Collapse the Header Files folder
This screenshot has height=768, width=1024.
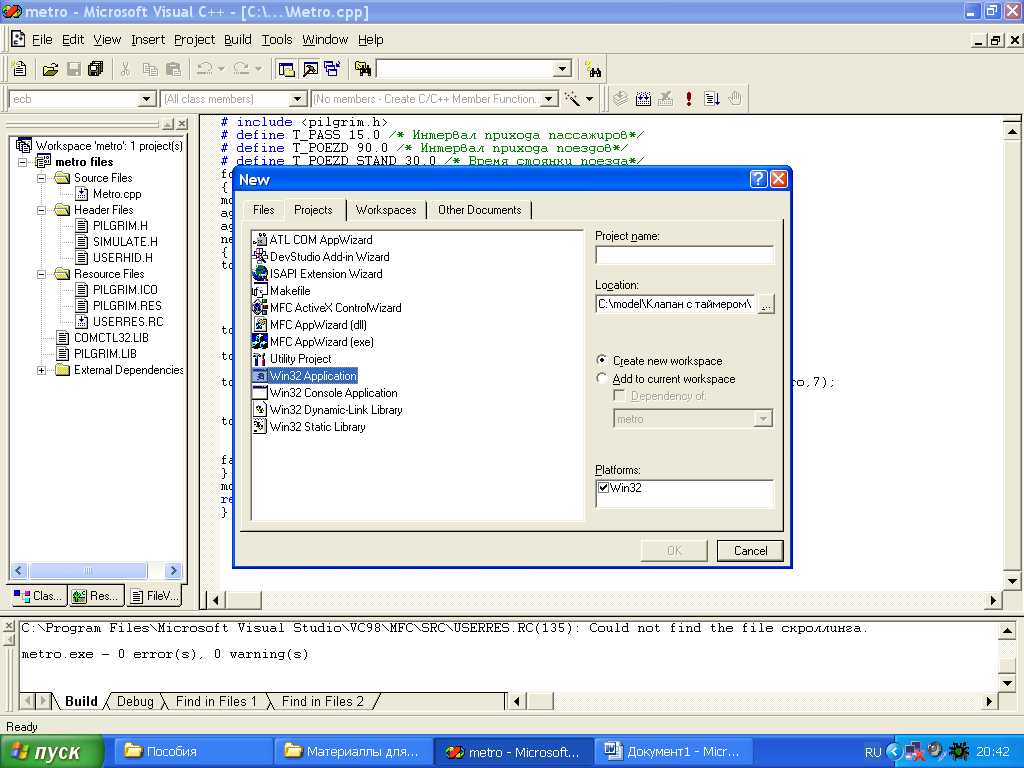(41, 210)
